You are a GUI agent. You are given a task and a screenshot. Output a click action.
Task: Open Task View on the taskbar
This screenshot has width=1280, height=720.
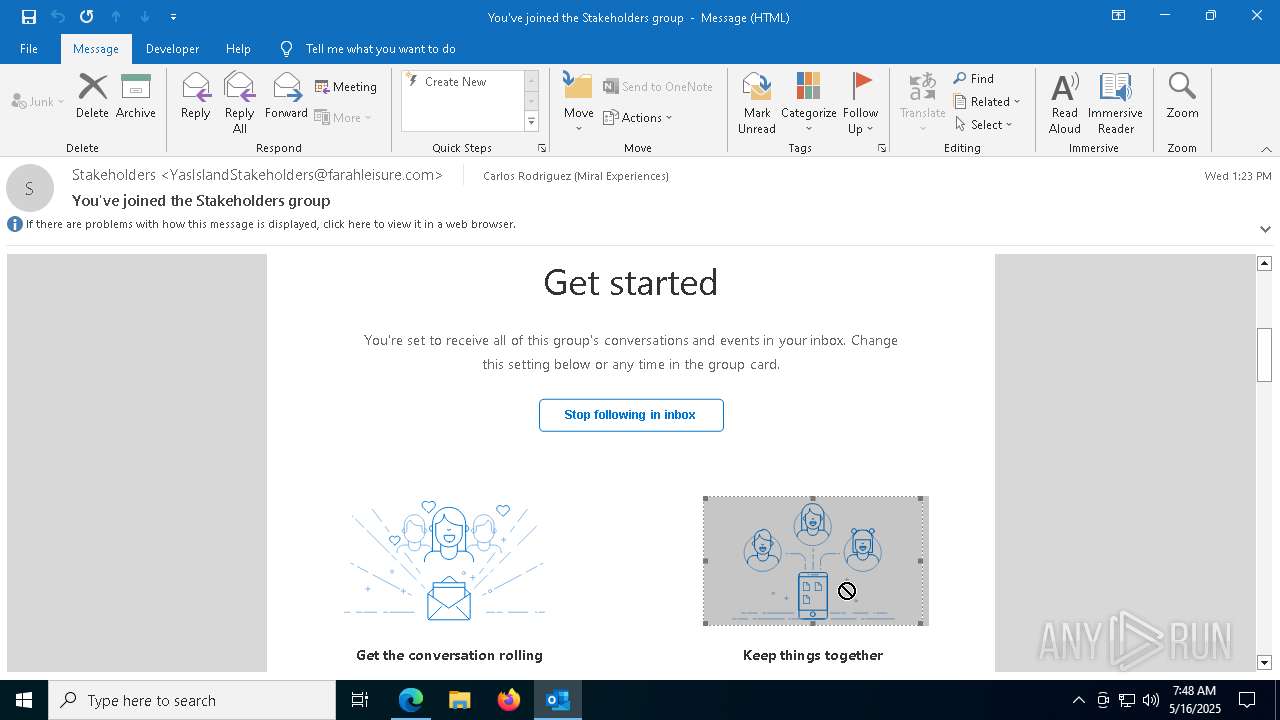[360, 700]
